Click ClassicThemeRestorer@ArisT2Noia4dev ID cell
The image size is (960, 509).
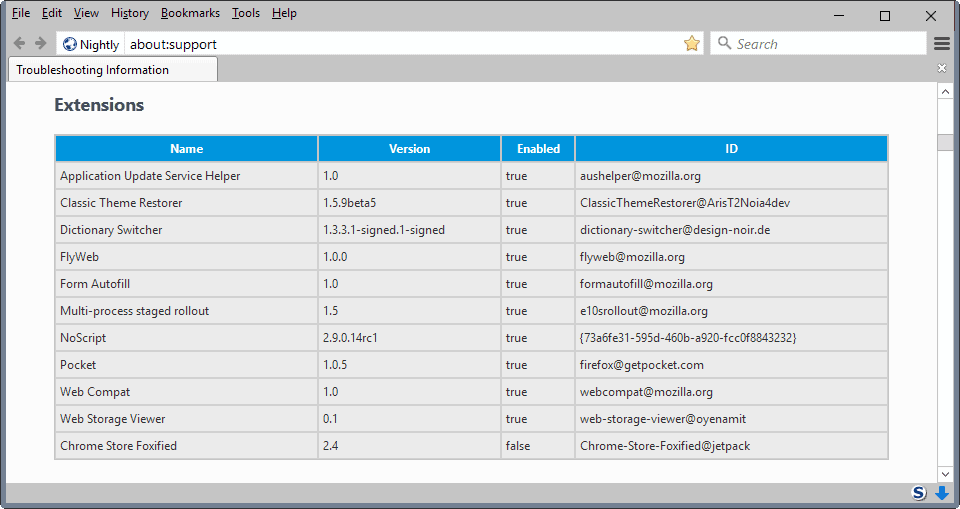coord(732,203)
